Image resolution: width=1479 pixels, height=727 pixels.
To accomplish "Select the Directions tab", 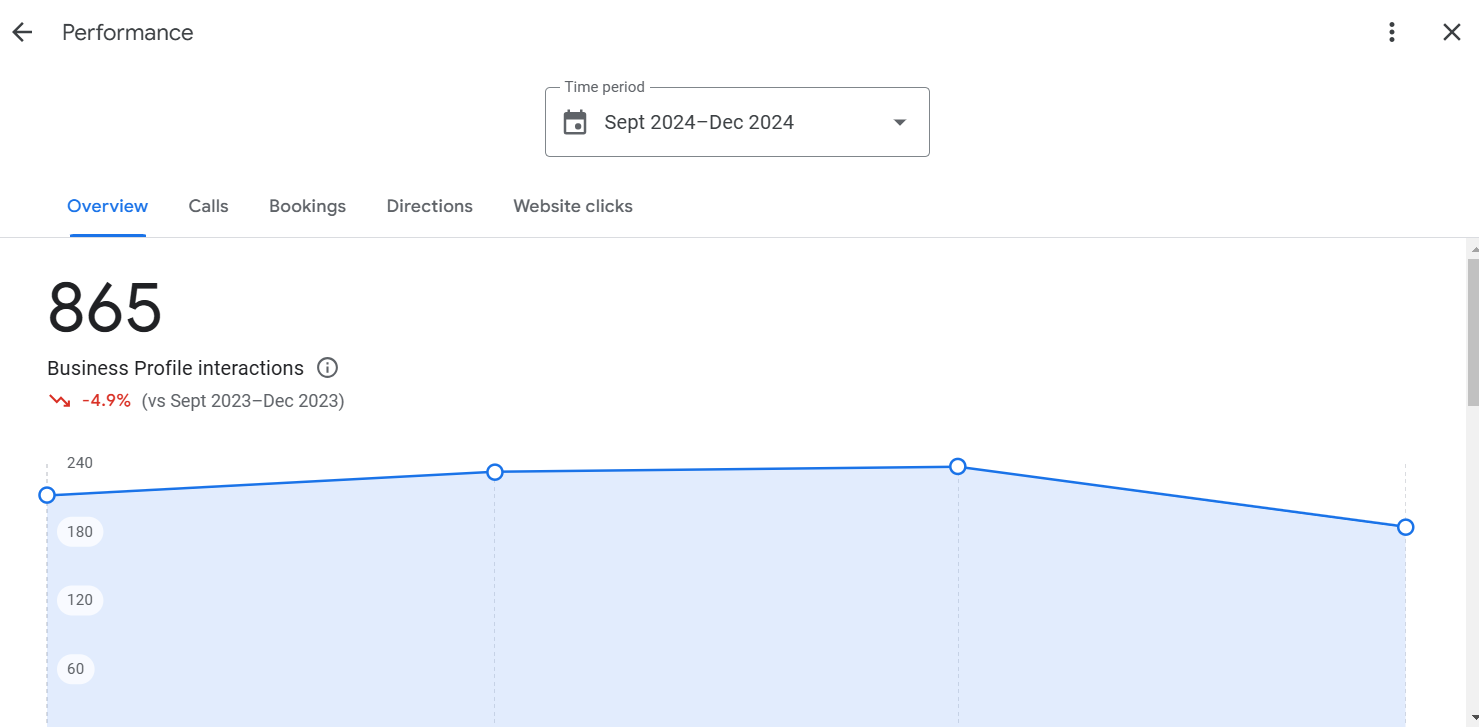I will (x=429, y=206).
